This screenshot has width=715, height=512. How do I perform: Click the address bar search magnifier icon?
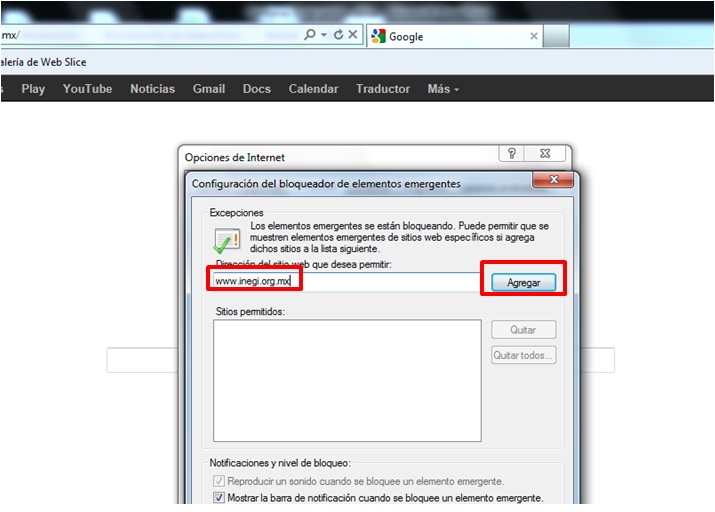tap(310, 35)
